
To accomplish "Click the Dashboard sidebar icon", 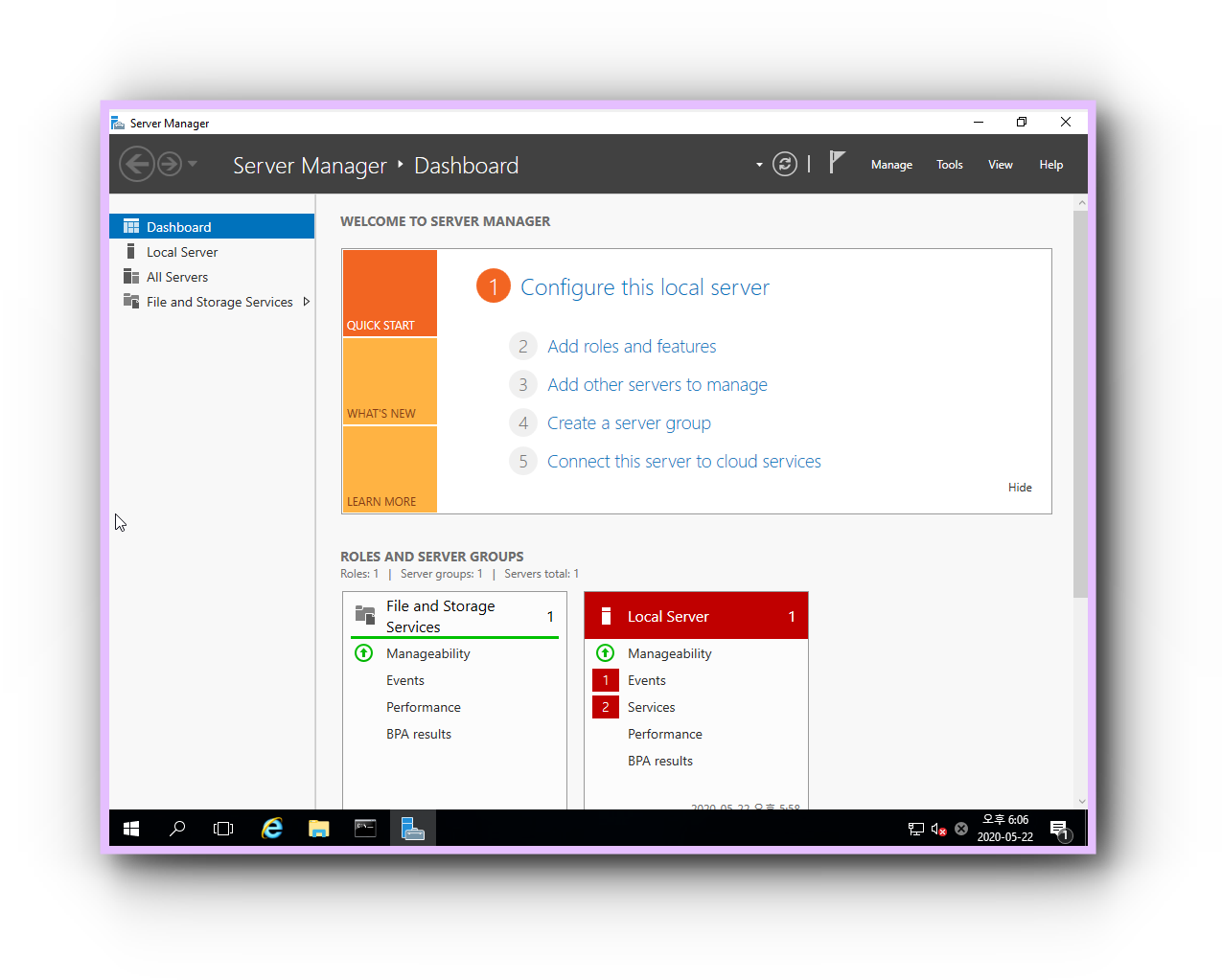I will (x=131, y=226).
